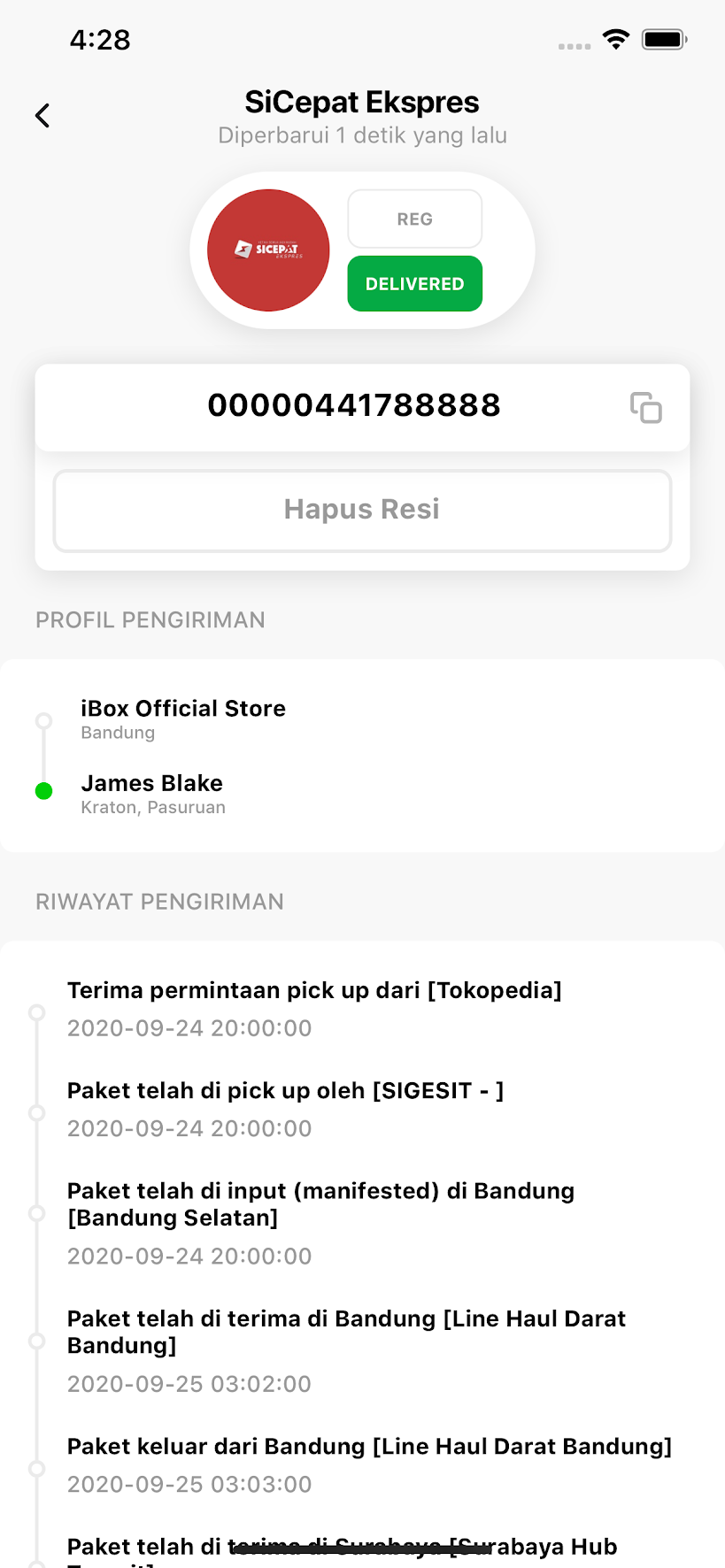This screenshot has height=1568, width=725.
Task: Tap the sender origin circle marker
Action: [43, 720]
